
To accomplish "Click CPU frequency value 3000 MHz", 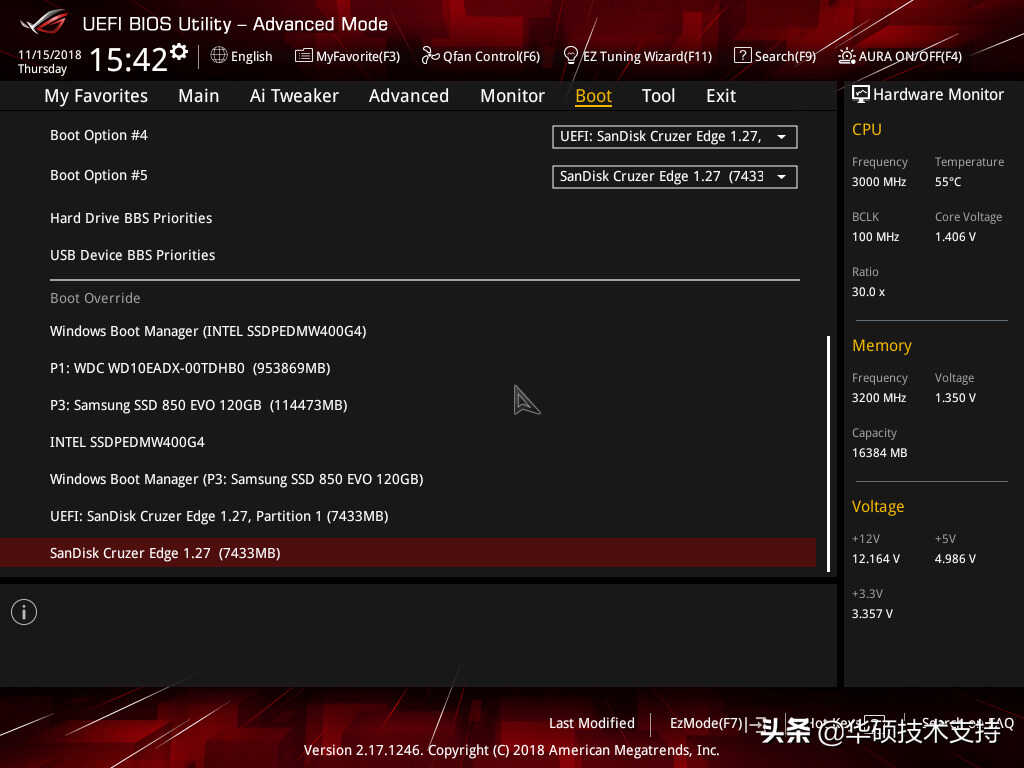I will point(879,182).
